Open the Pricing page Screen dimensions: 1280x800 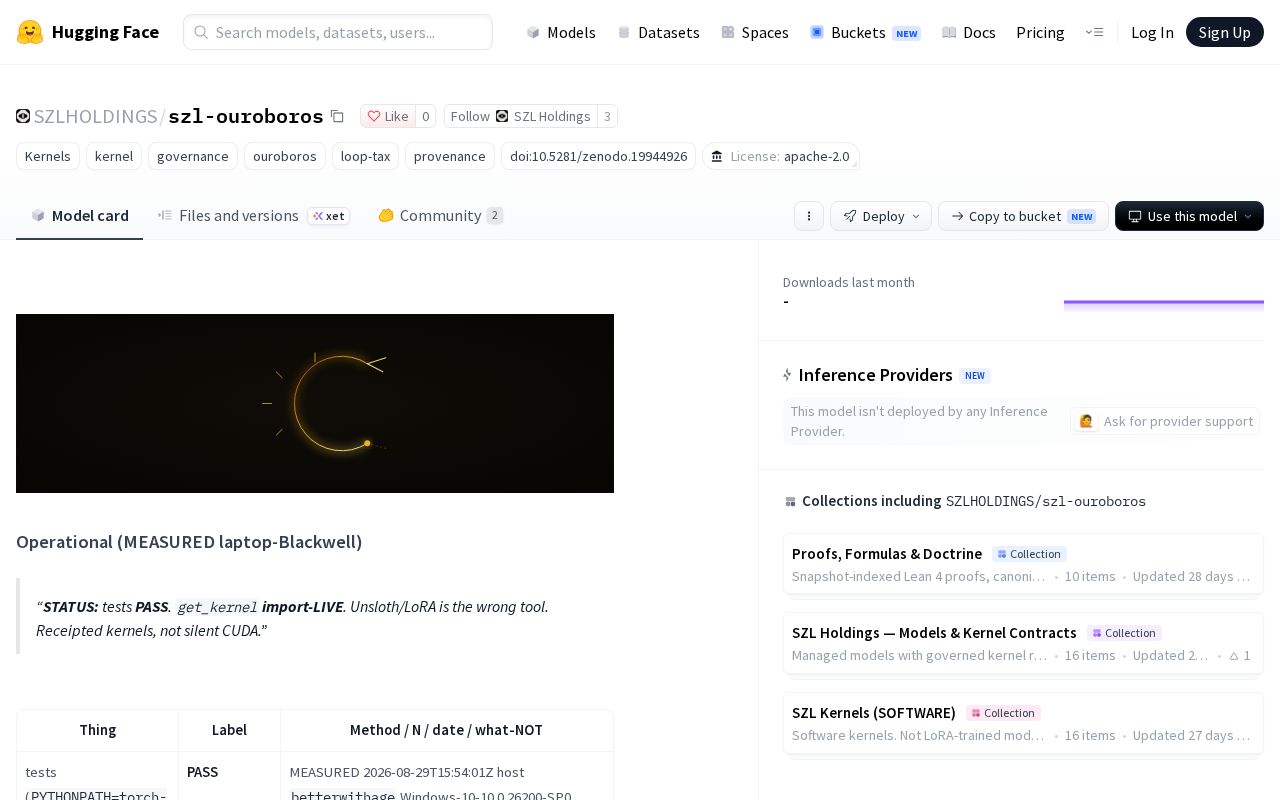tap(1040, 32)
